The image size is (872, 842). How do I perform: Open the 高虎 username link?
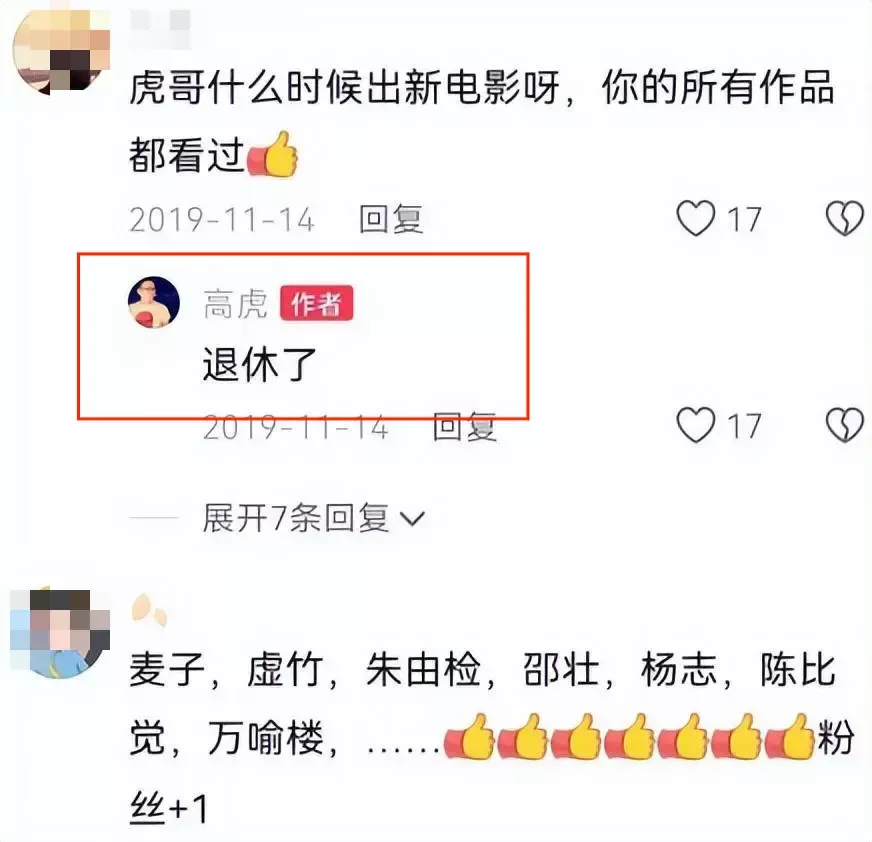(x=236, y=304)
